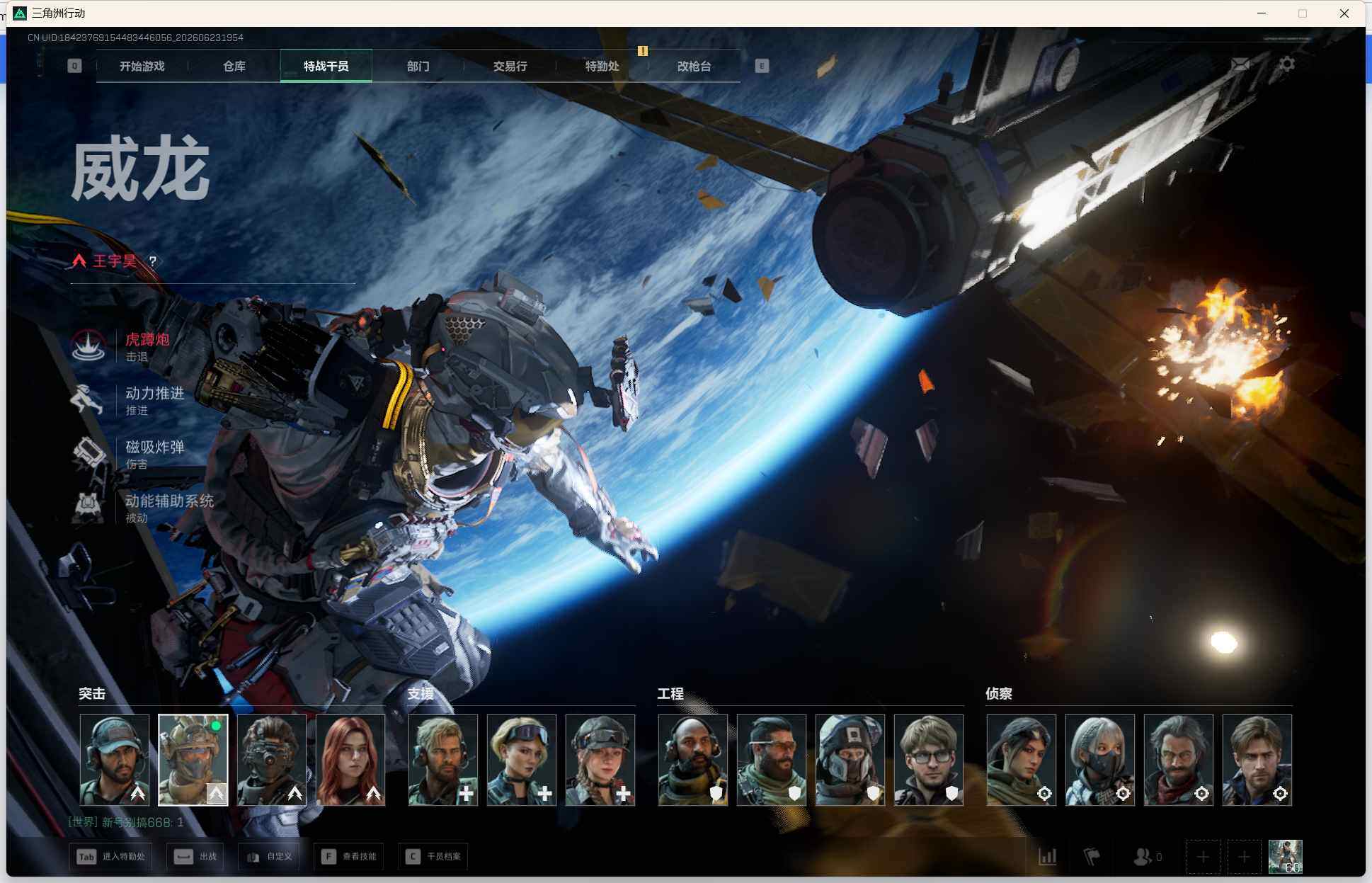Select the 磁吸炸弹 skill icon
The image size is (1372, 883).
(88, 453)
